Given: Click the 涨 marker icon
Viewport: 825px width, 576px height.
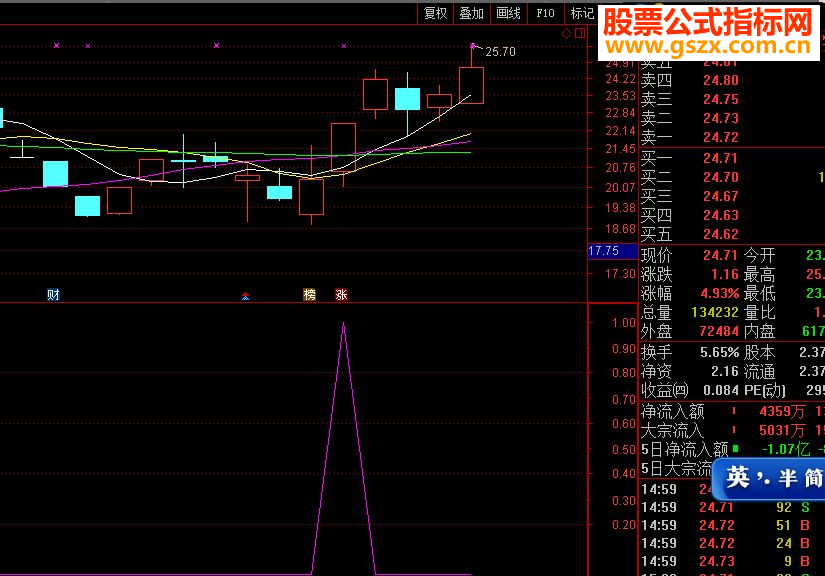Looking at the screenshot, I should pos(341,295).
